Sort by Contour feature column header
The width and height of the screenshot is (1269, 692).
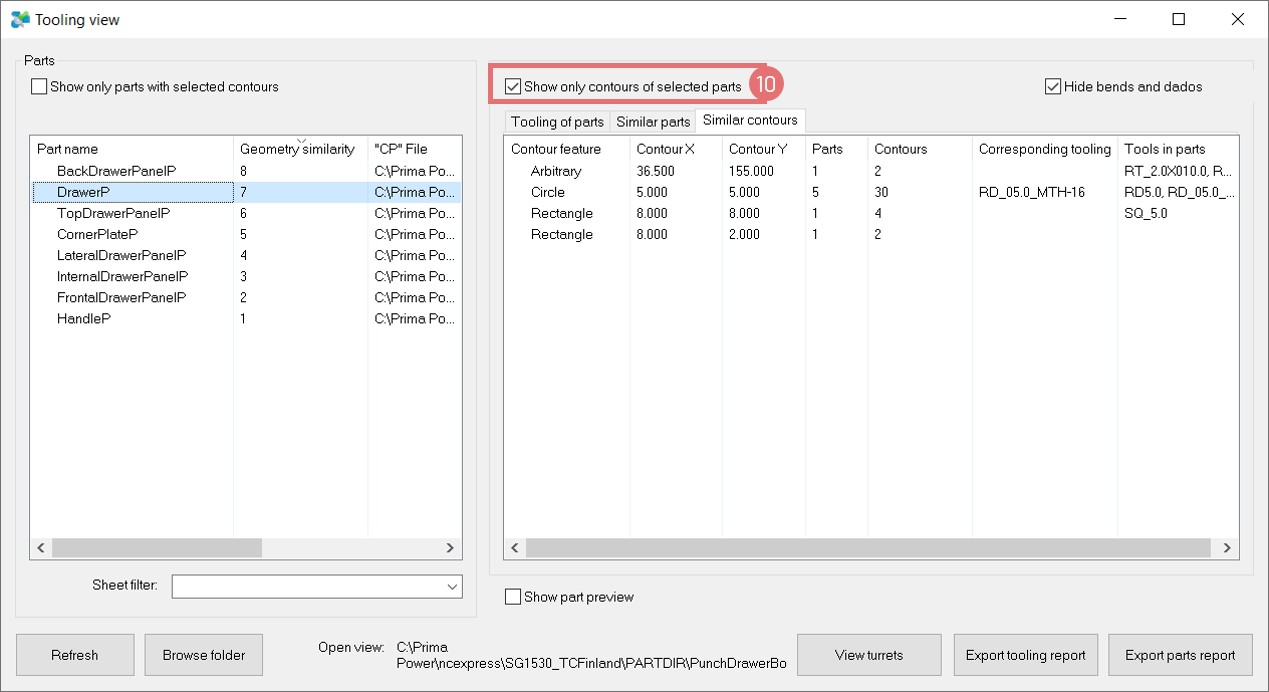tap(556, 149)
